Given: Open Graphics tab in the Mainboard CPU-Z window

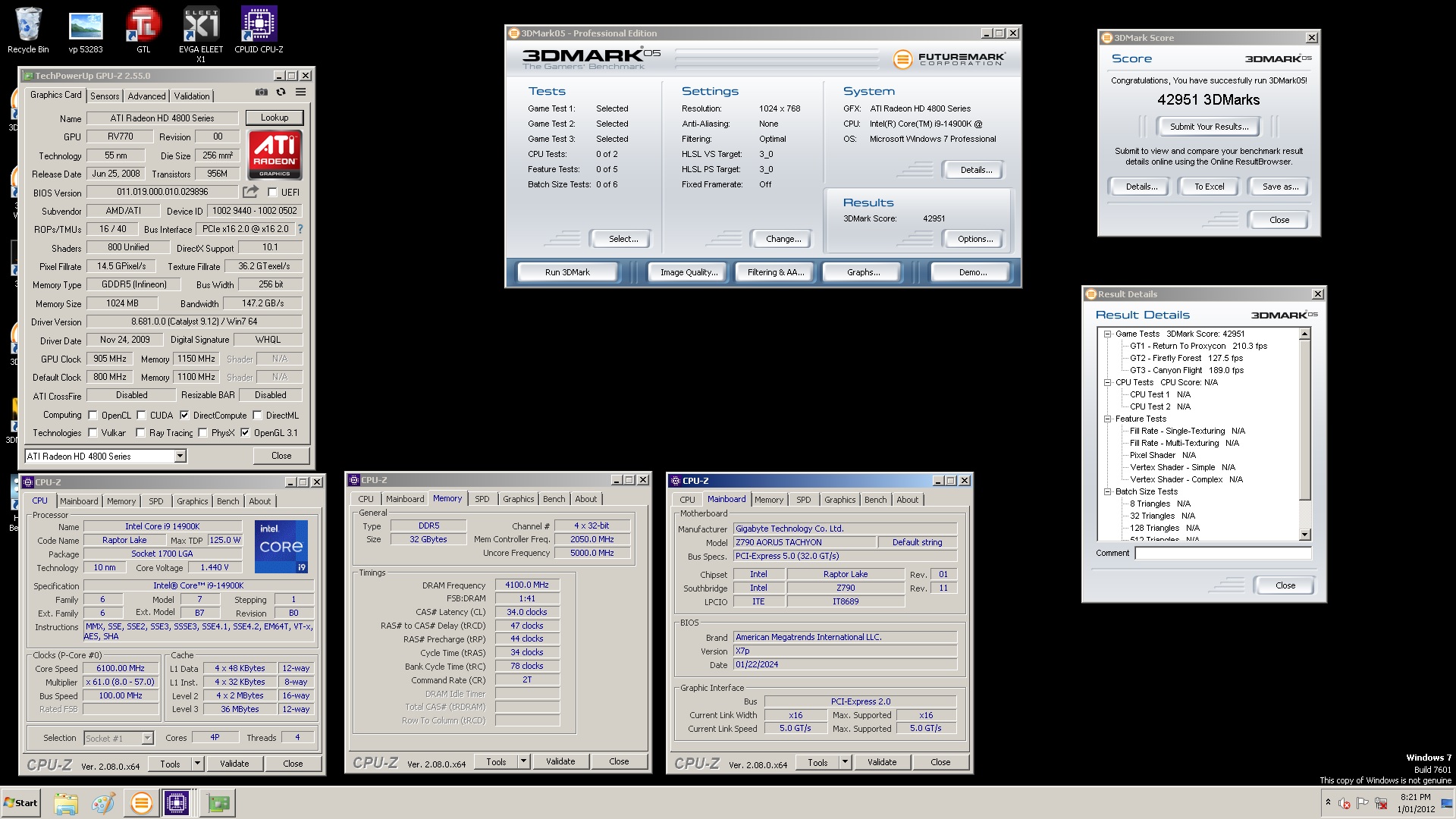Looking at the screenshot, I should coord(839,500).
